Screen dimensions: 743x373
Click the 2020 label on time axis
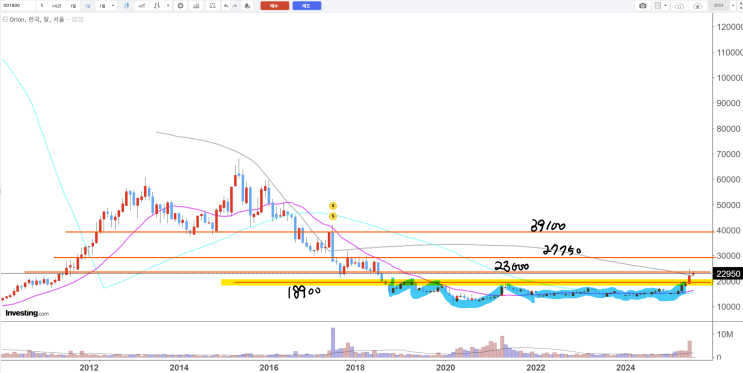(446, 367)
